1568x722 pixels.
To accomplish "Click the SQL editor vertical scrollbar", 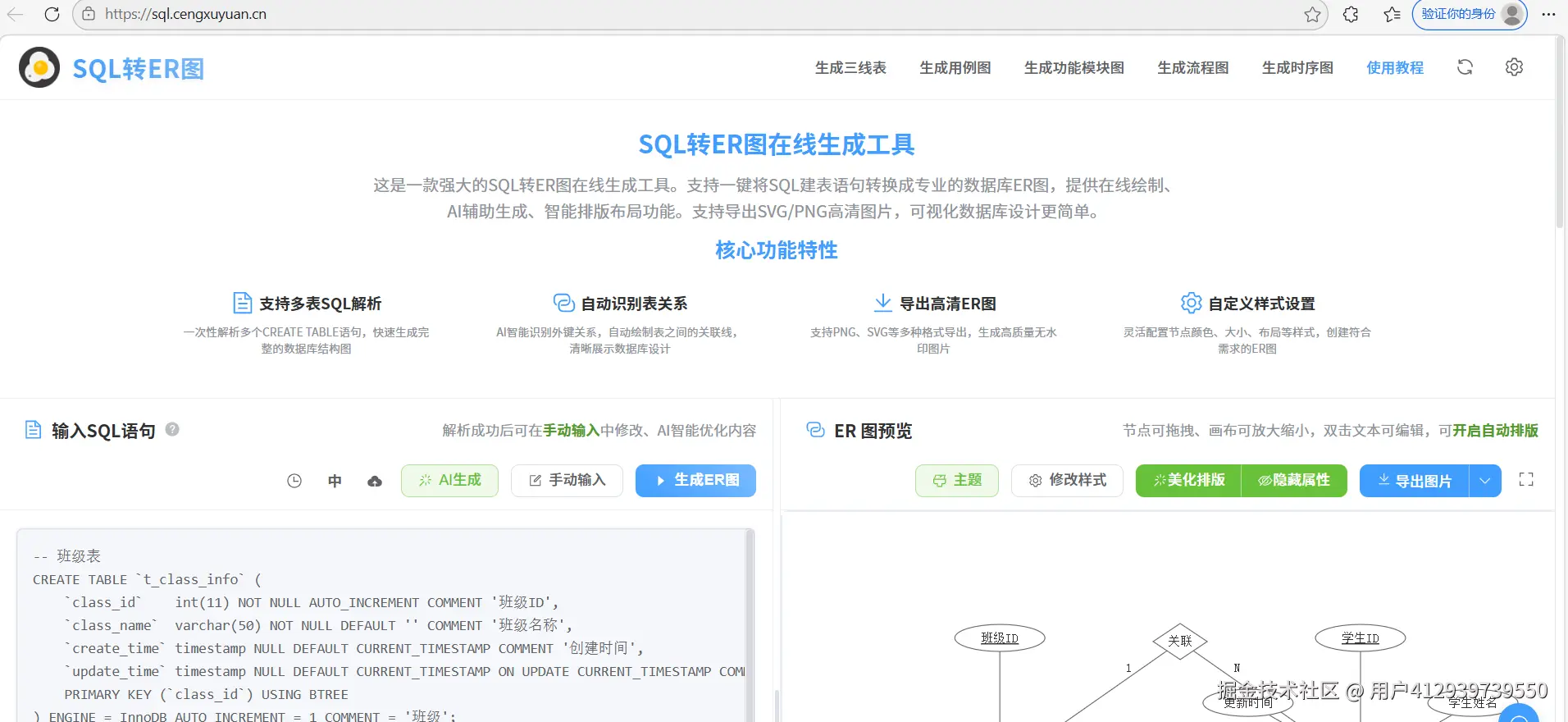I will tap(750, 625).
